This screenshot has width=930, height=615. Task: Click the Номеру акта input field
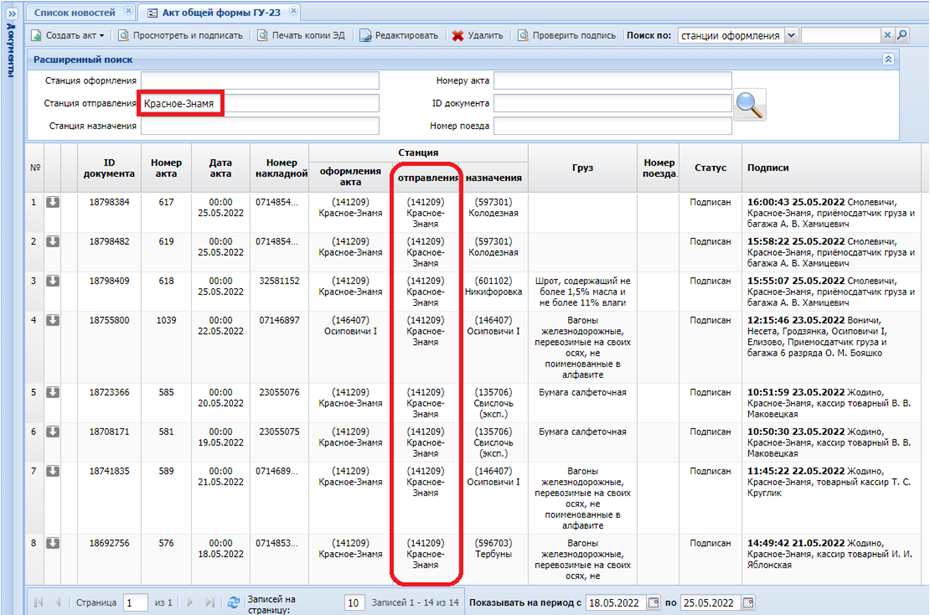tap(613, 81)
